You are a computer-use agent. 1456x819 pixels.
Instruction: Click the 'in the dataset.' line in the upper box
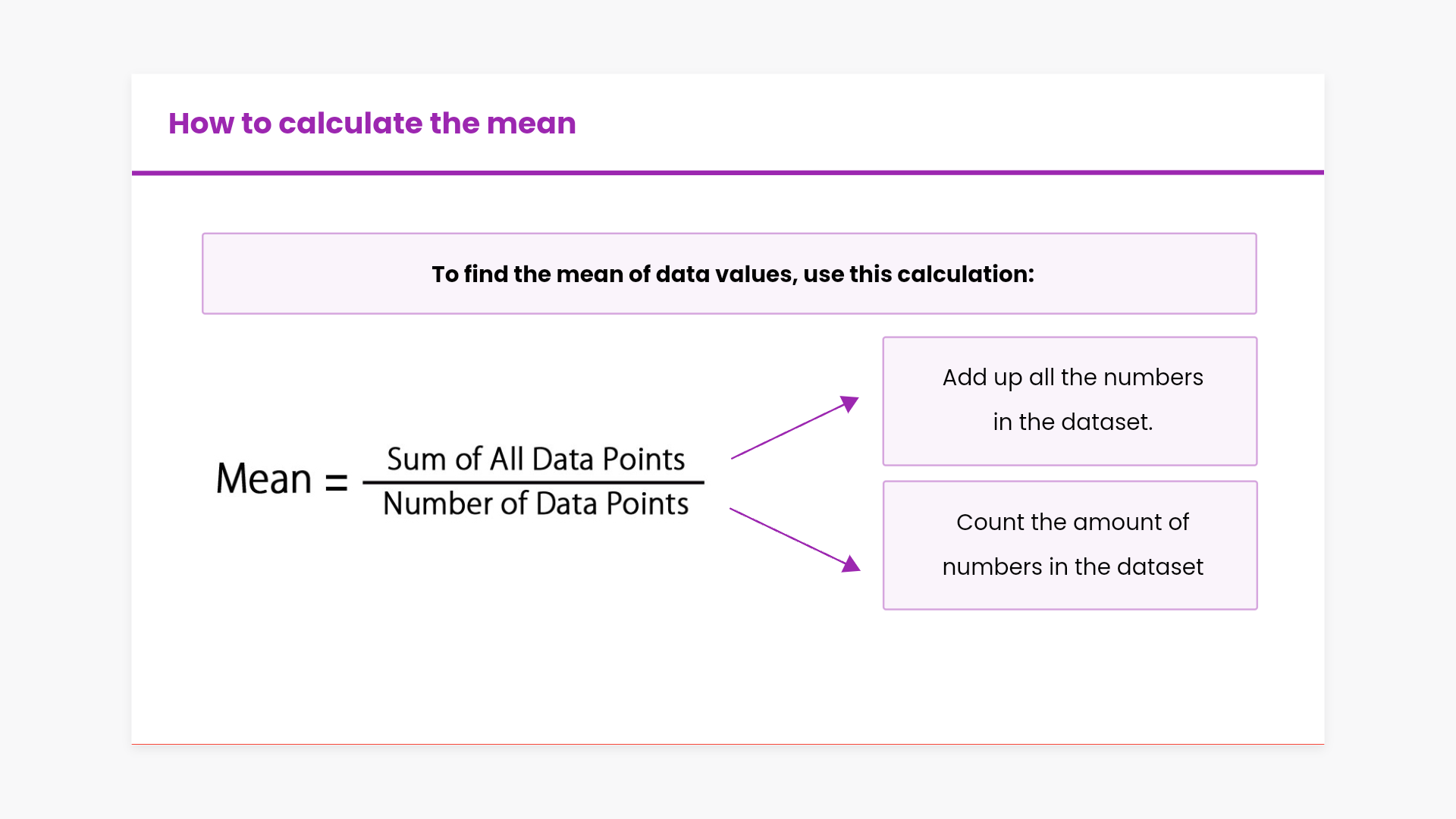[1072, 422]
